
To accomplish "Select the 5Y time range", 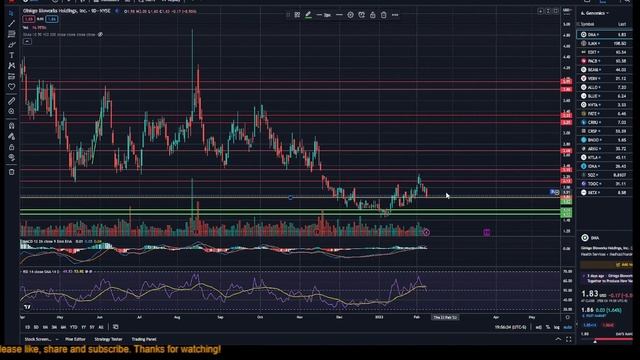I will (92, 327).
